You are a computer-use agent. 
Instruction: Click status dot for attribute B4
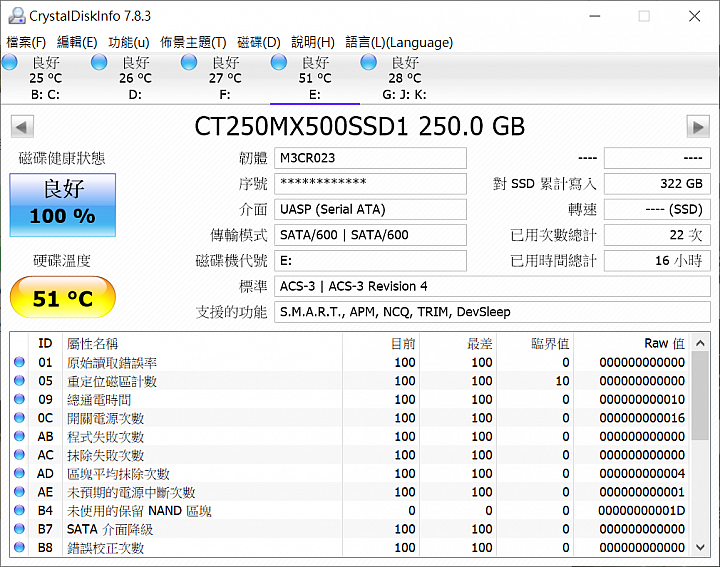19,510
